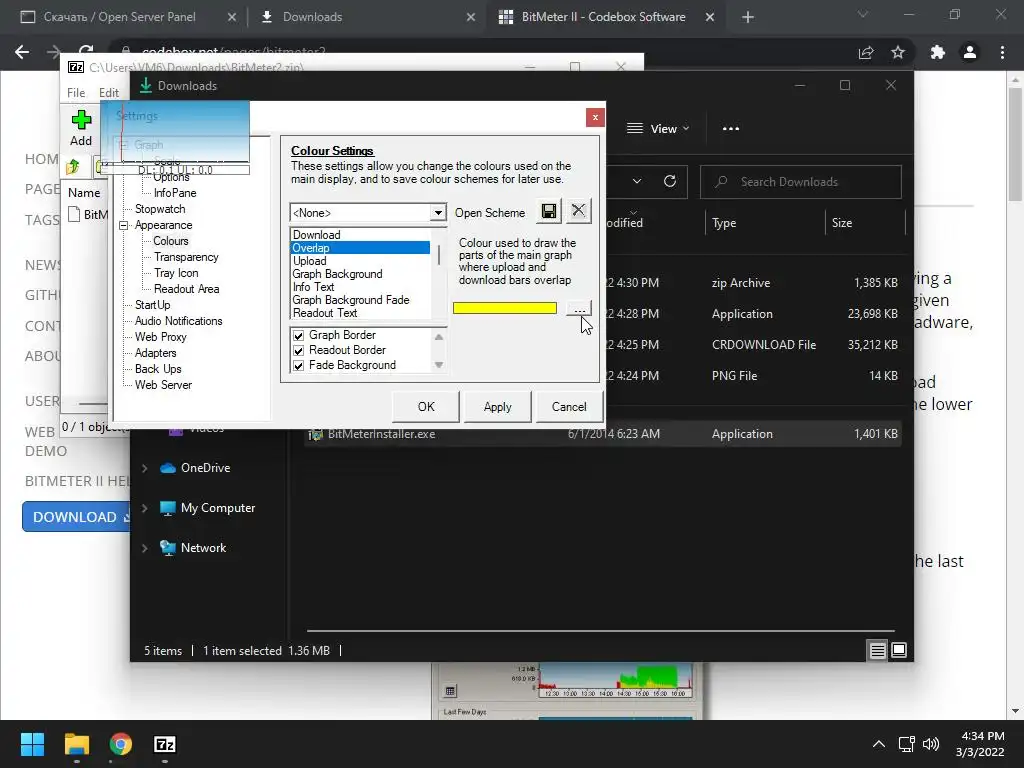
Task: Open address bar history dropdown in Explorer
Action: [x=637, y=182]
